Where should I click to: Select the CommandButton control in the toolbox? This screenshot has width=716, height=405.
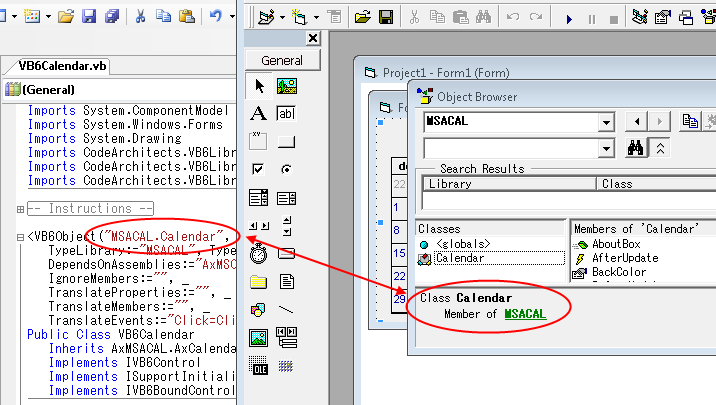coord(286,142)
